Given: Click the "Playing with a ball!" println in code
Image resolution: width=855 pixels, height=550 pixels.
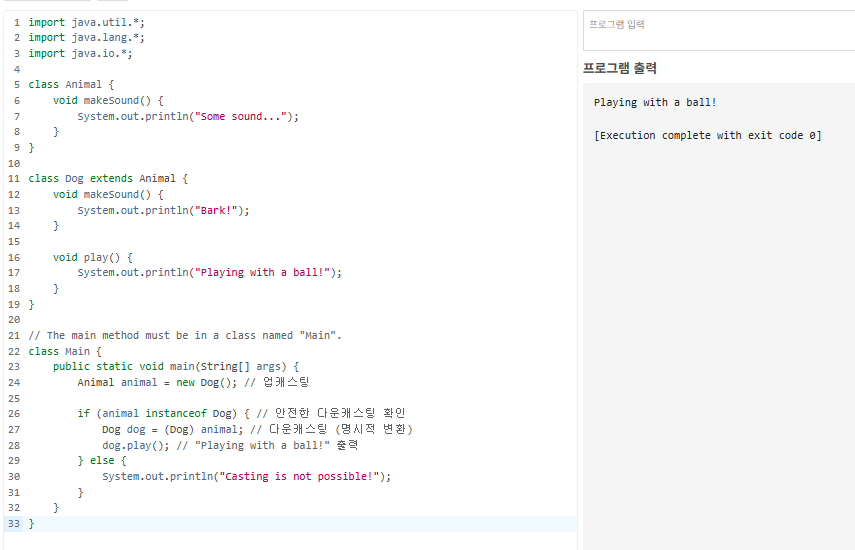Looking at the screenshot, I should [209, 273].
